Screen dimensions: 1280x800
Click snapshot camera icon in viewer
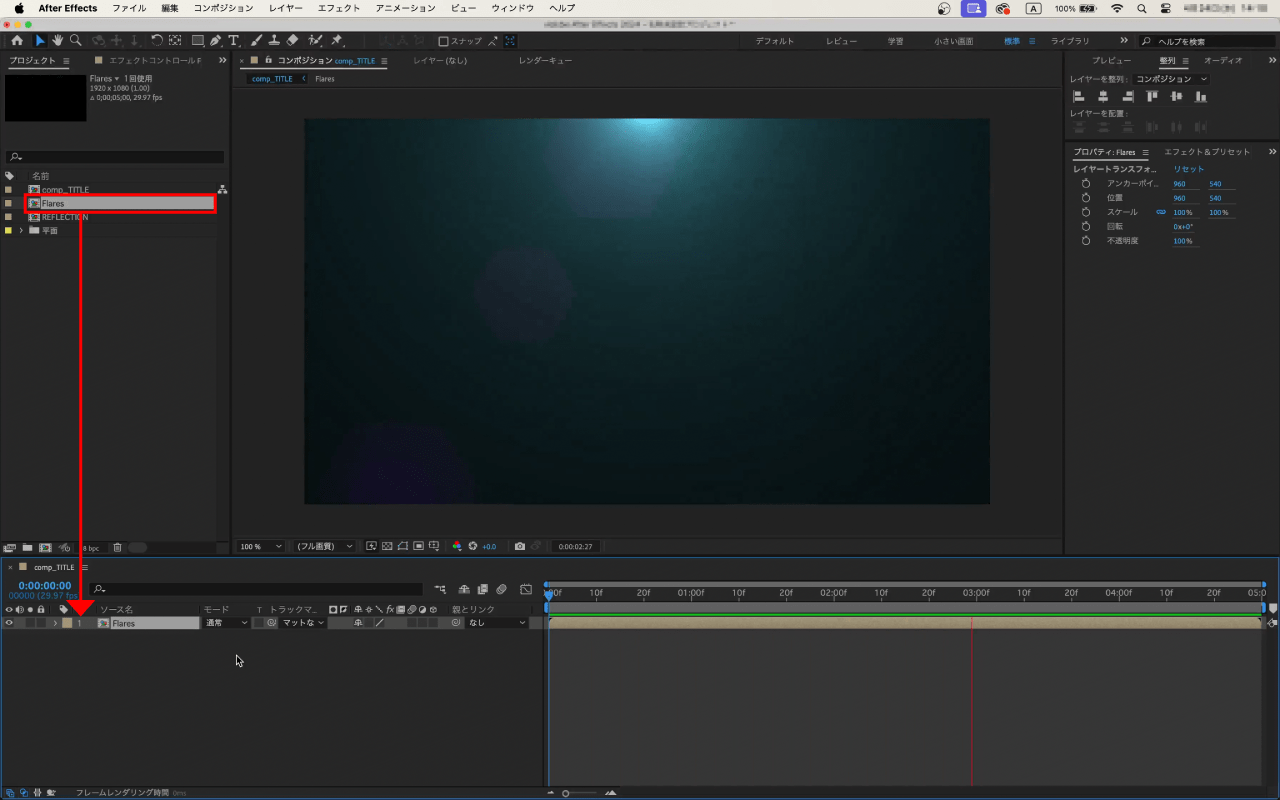pos(519,546)
